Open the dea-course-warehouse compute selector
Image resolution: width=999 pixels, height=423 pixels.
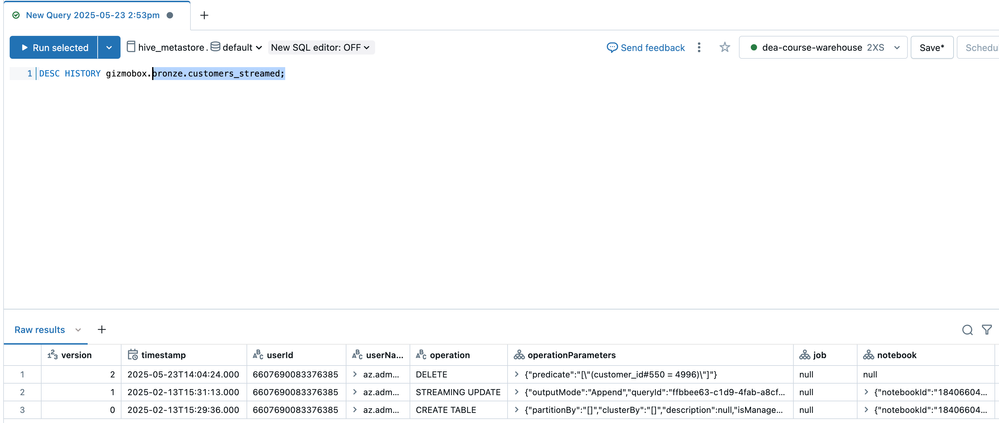[823, 47]
